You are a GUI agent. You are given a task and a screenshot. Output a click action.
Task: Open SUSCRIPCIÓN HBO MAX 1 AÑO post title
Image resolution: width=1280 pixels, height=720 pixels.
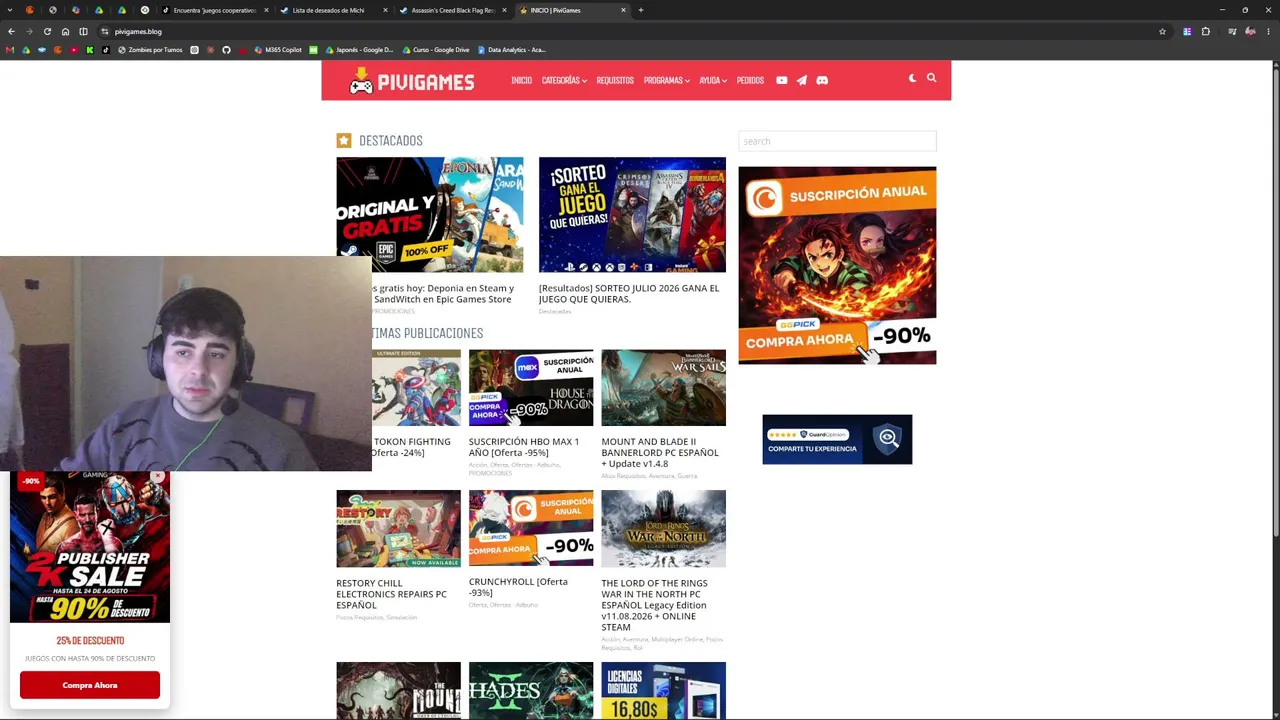[x=524, y=447]
